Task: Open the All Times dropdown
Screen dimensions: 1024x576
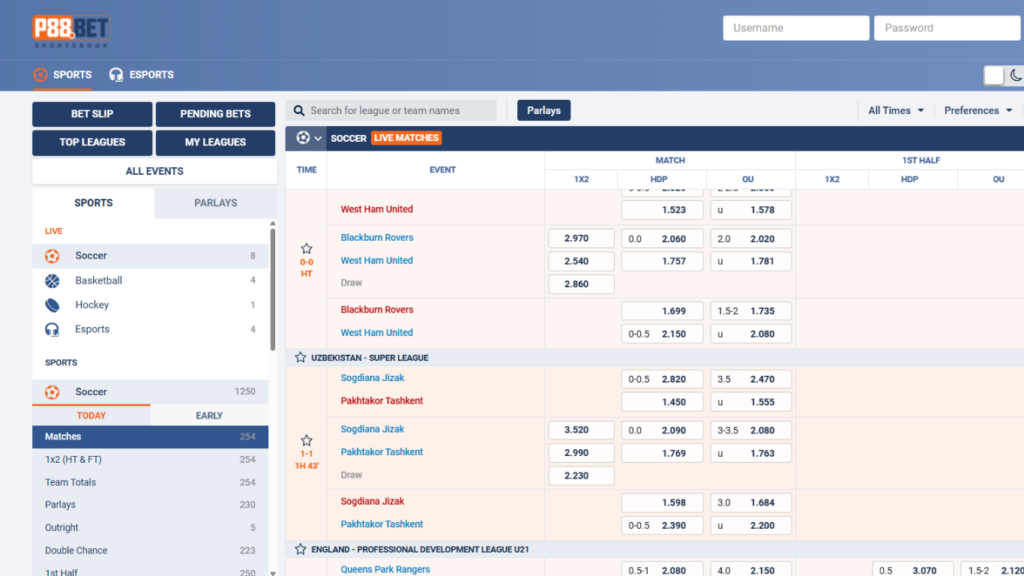Action: click(x=895, y=111)
